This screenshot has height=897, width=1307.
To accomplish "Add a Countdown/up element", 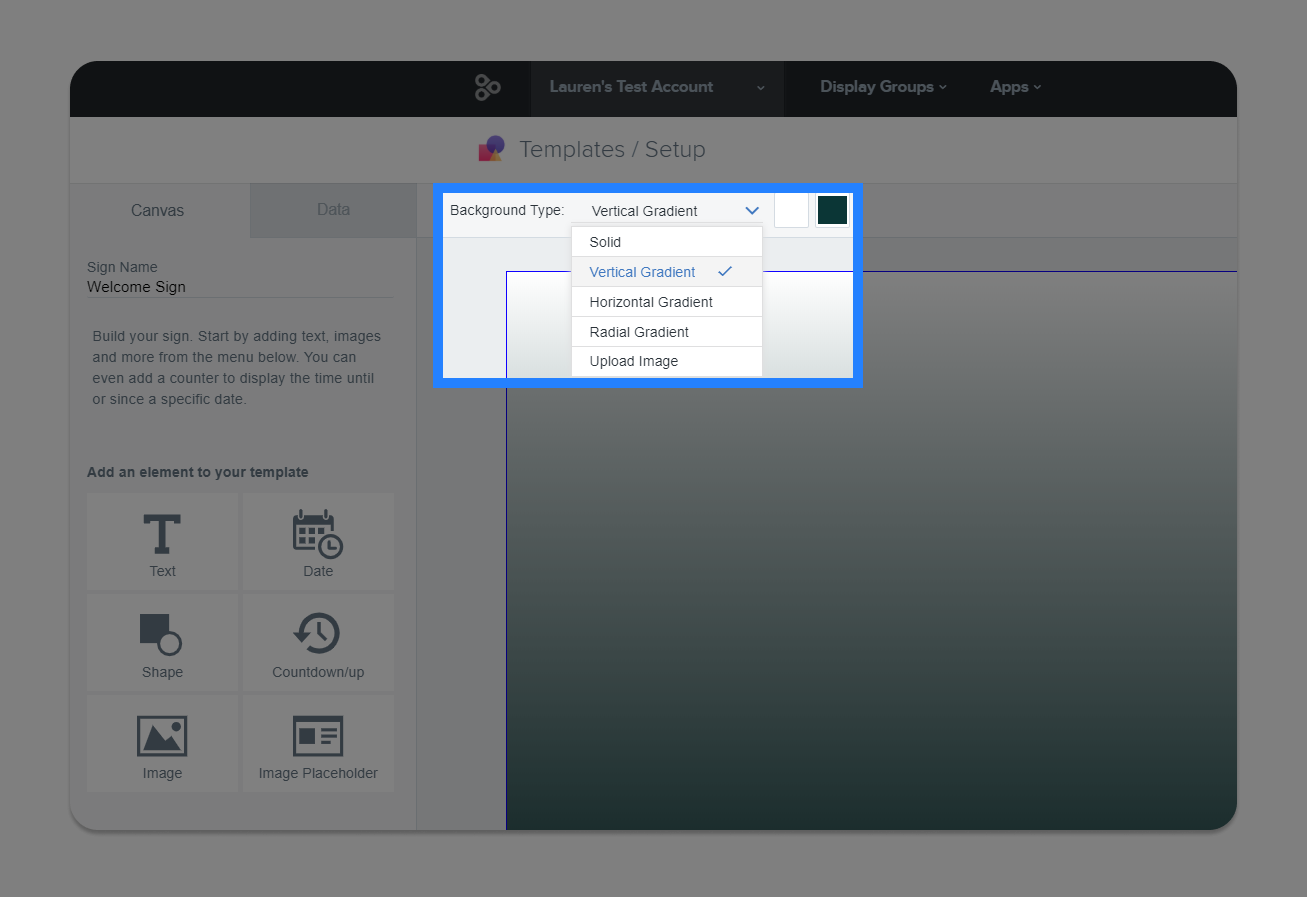I will point(317,642).
